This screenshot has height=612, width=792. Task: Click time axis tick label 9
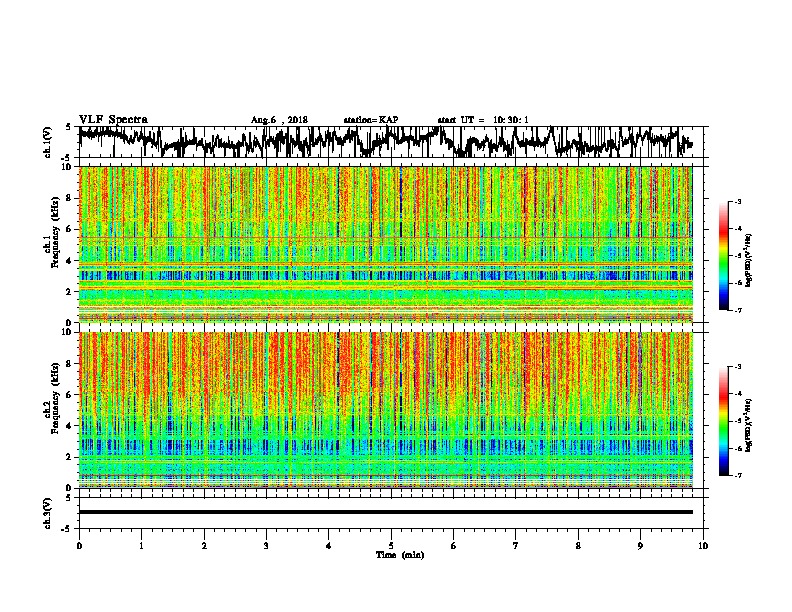point(640,546)
